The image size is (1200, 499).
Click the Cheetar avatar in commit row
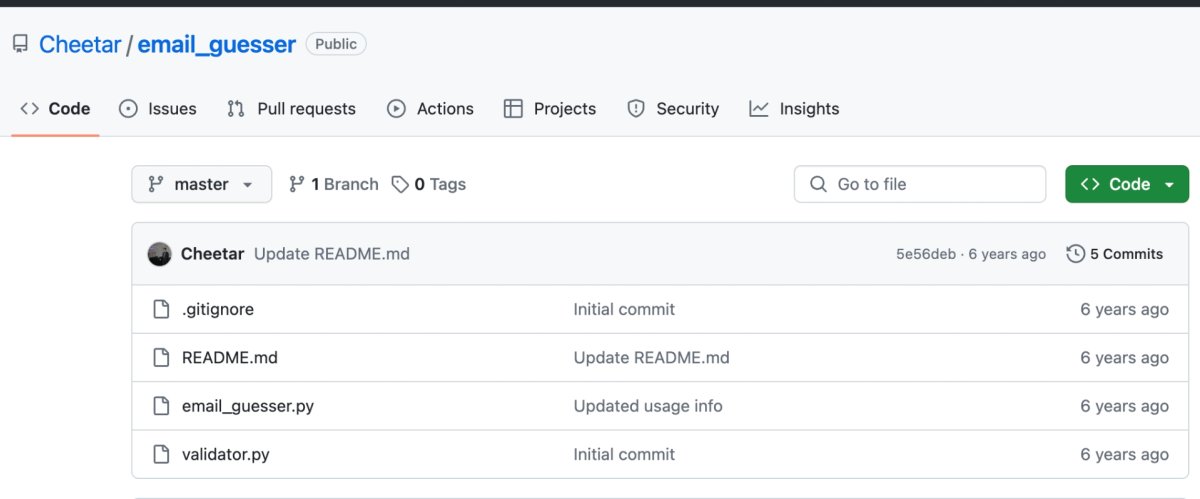point(160,254)
